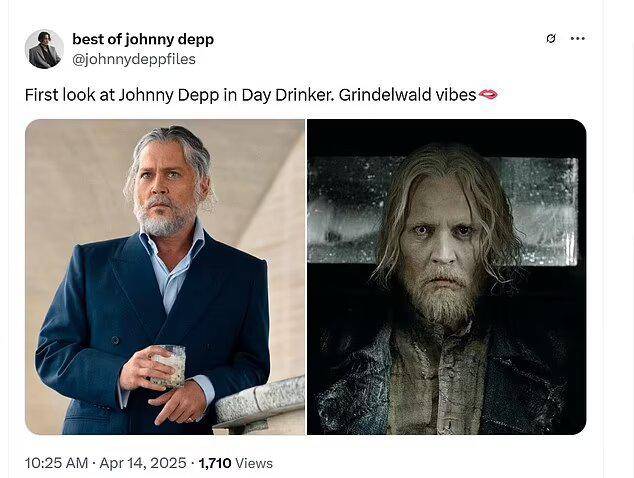The width and height of the screenshot is (634, 478).
Task: Click the lips emoji in the tweet
Action: pyautogui.click(x=488, y=95)
